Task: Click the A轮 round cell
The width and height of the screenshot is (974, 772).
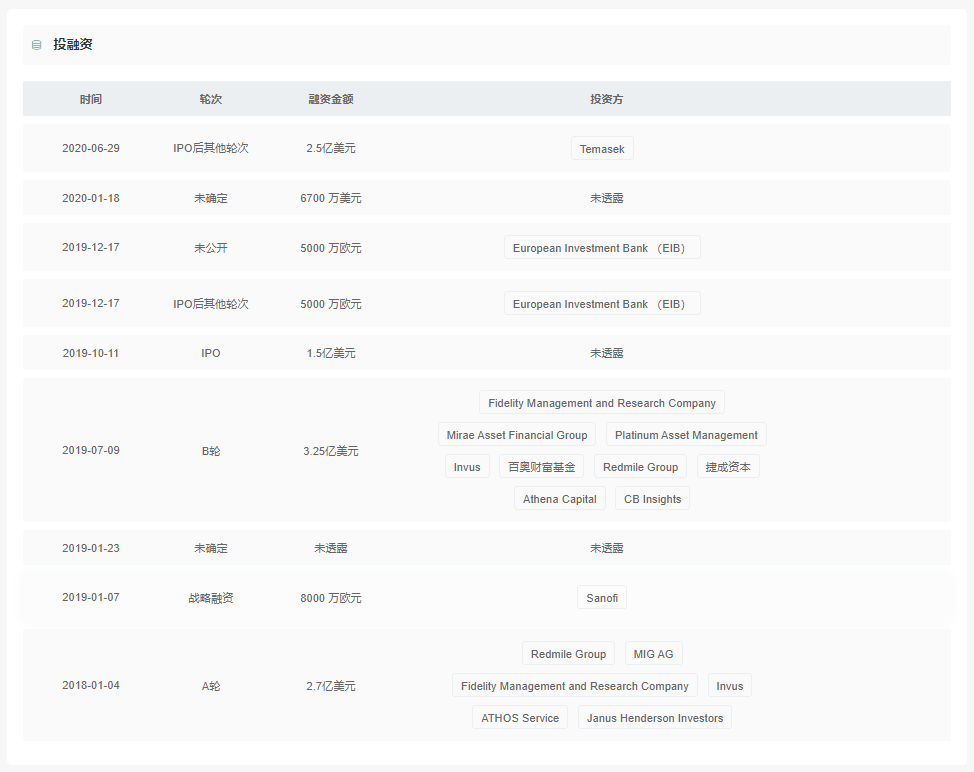Action: 211,685
